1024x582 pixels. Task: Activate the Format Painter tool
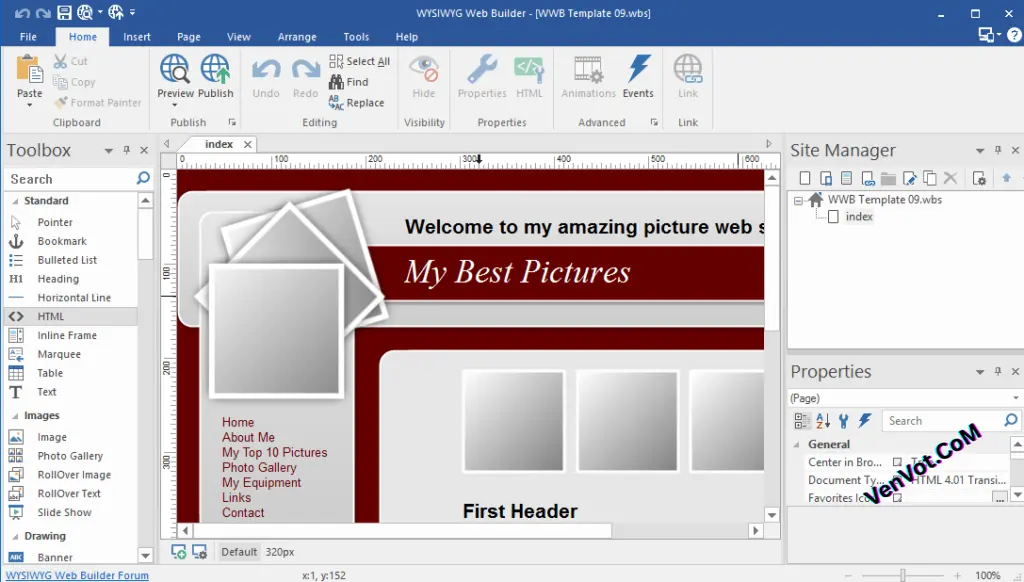[x=98, y=103]
